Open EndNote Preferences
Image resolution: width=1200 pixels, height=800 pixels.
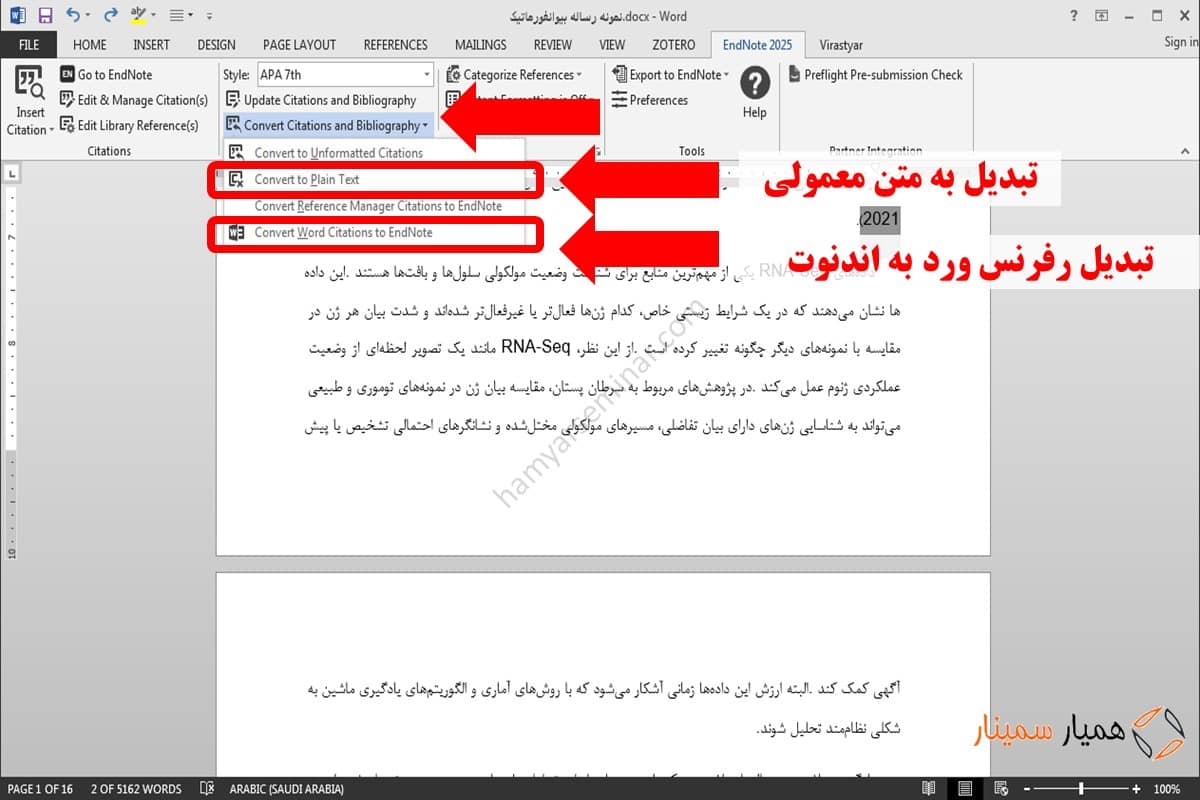click(x=650, y=100)
